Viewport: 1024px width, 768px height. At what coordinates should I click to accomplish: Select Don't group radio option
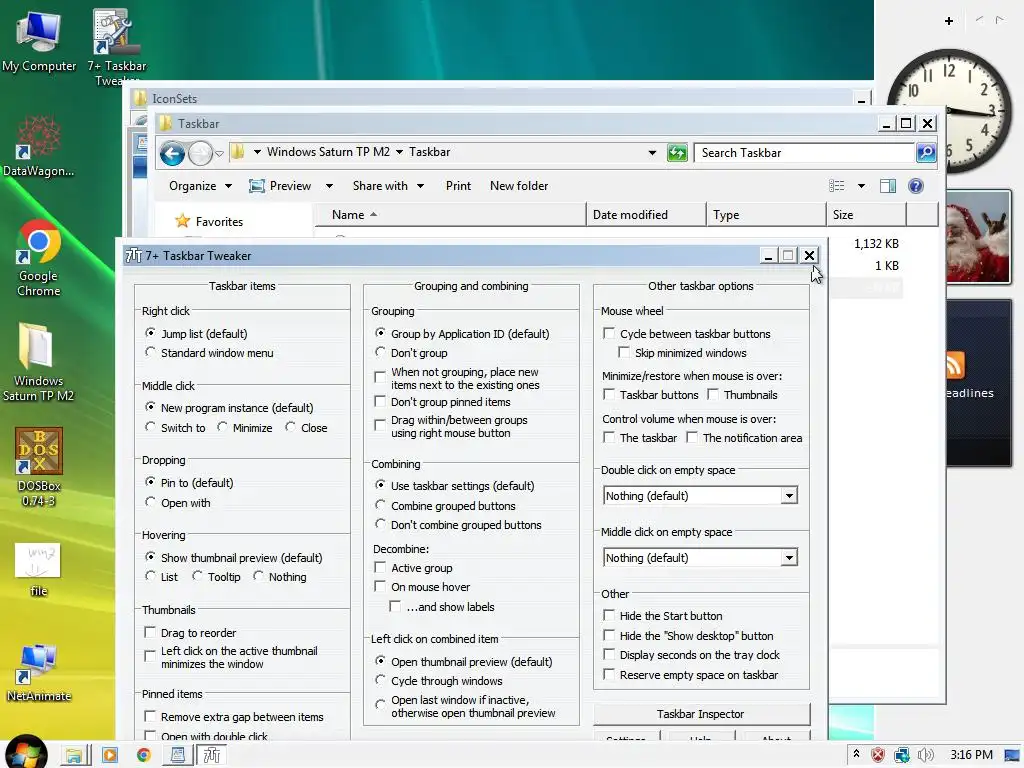(x=380, y=352)
